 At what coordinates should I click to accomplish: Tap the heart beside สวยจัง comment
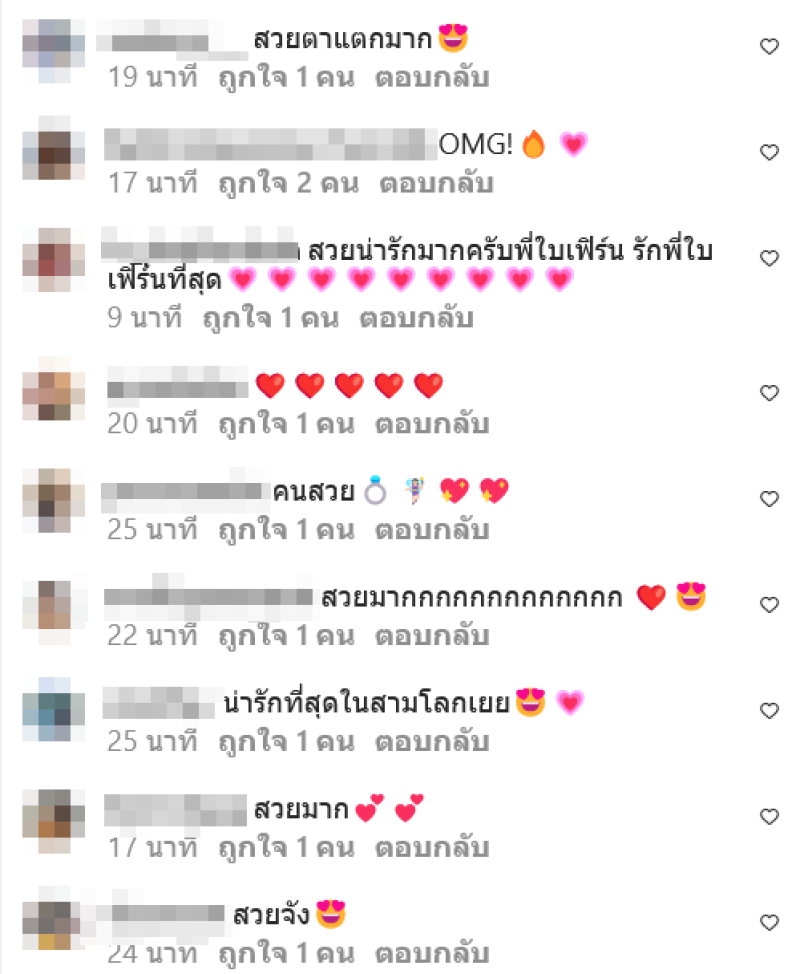[769, 922]
